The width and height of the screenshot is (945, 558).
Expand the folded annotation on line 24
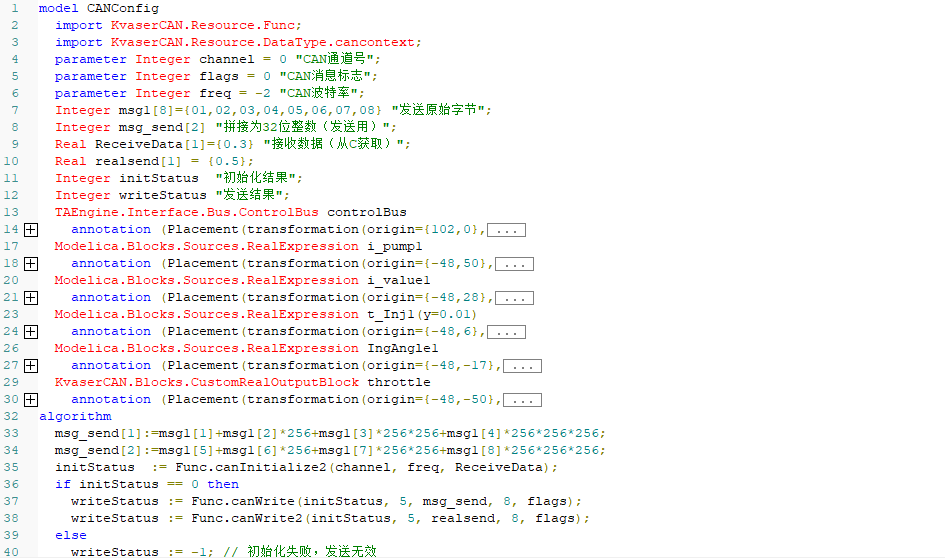click(x=31, y=332)
